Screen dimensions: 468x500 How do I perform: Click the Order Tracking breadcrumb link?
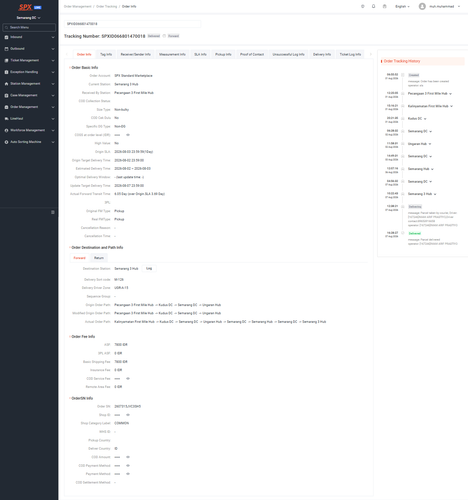[107, 7]
